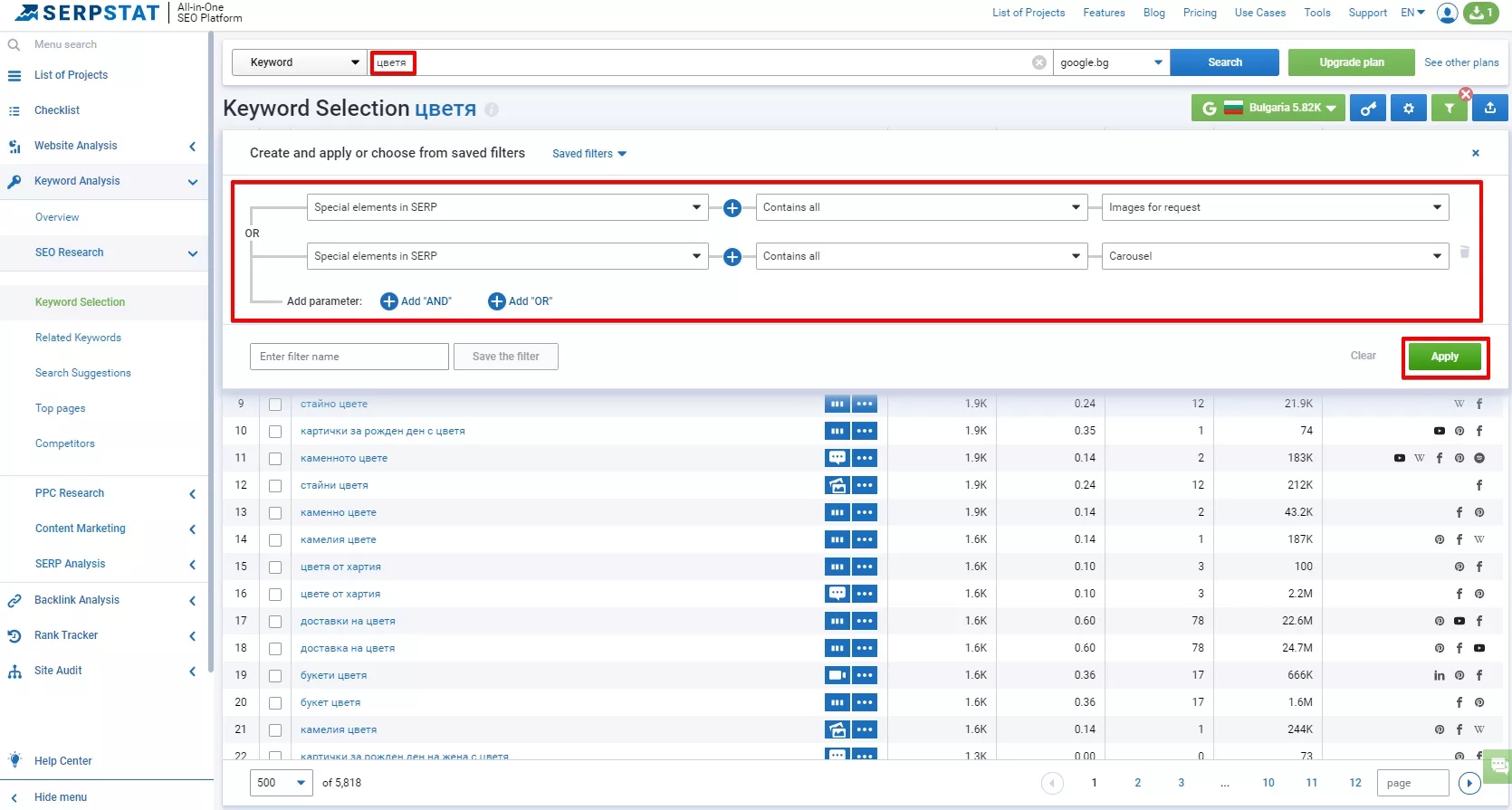Screen dimensions: 1512x810
Task: Remove the active filter red badge
Action: click(1466, 94)
